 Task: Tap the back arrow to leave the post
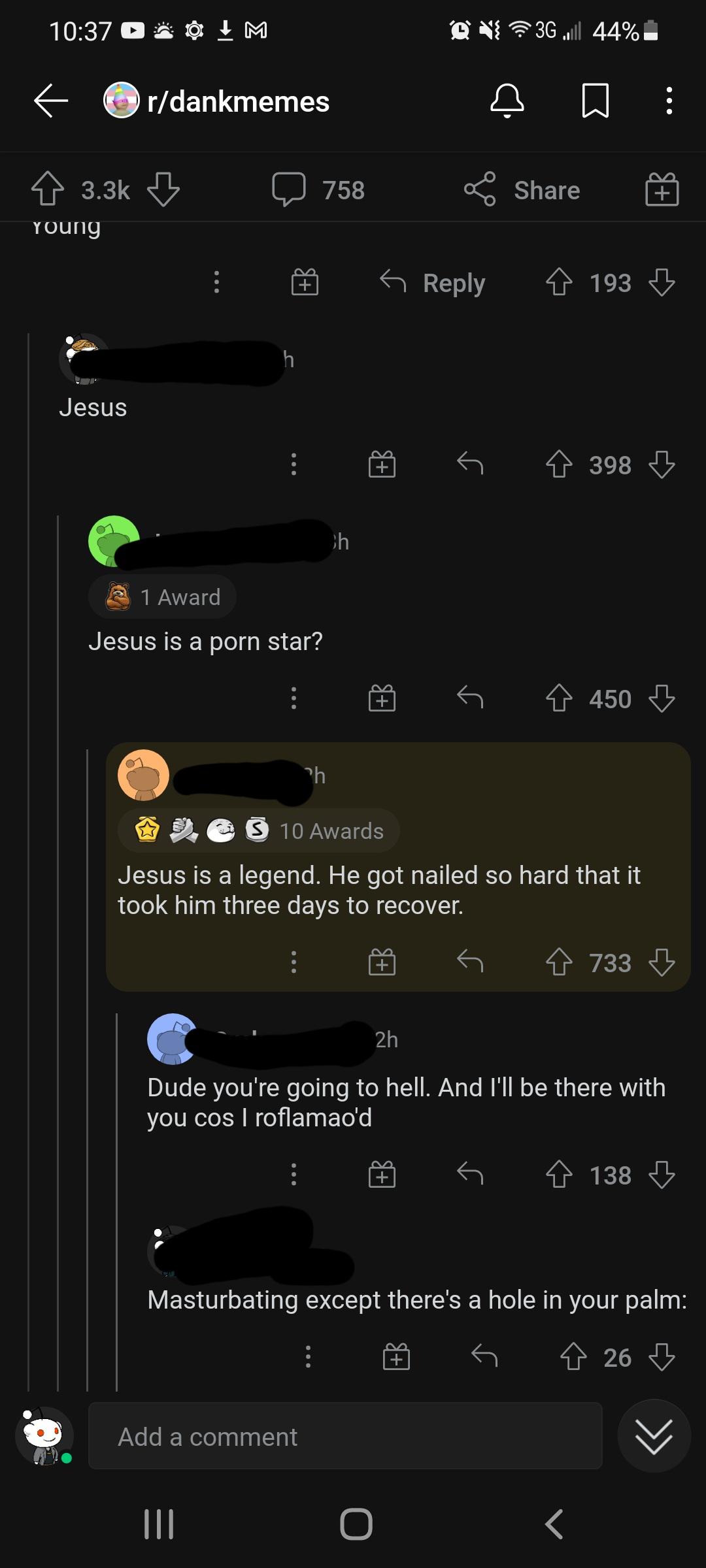click(50, 101)
